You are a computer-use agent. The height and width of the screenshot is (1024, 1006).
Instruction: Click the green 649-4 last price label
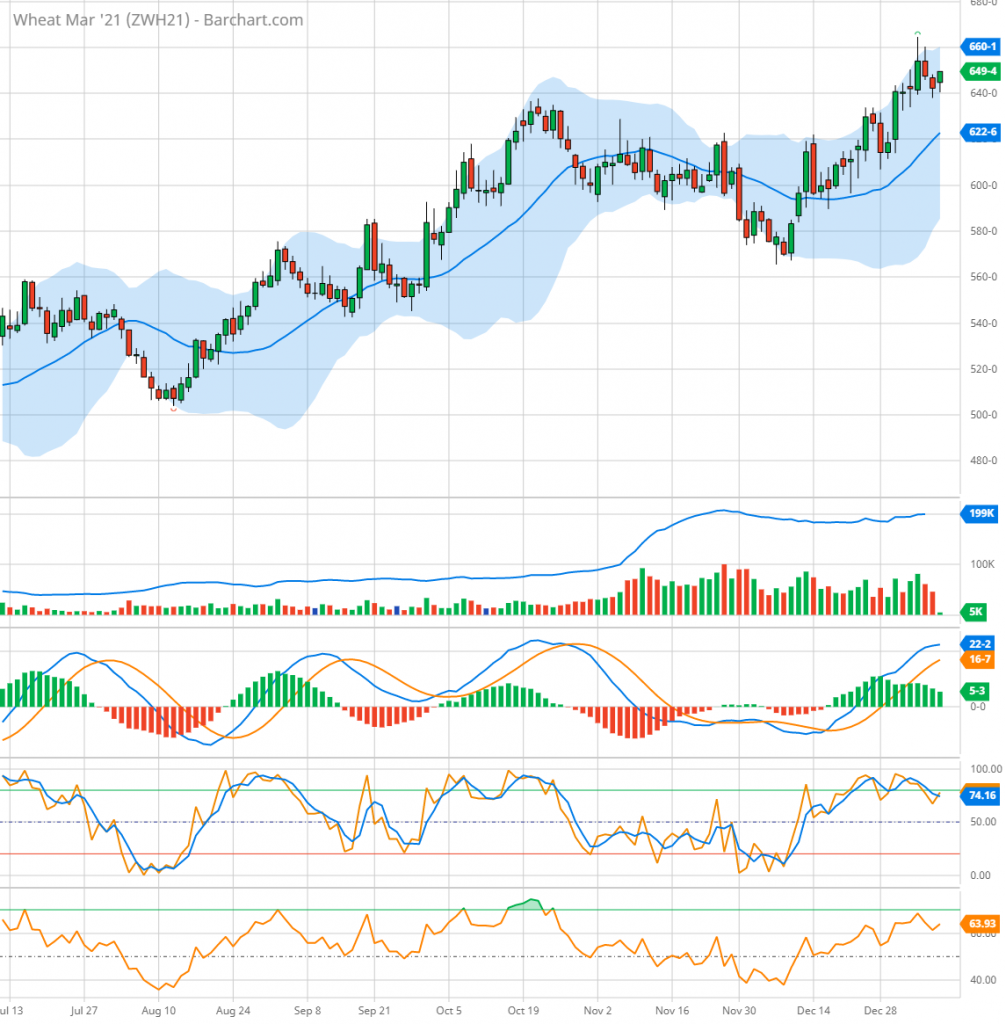click(x=981, y=71)
